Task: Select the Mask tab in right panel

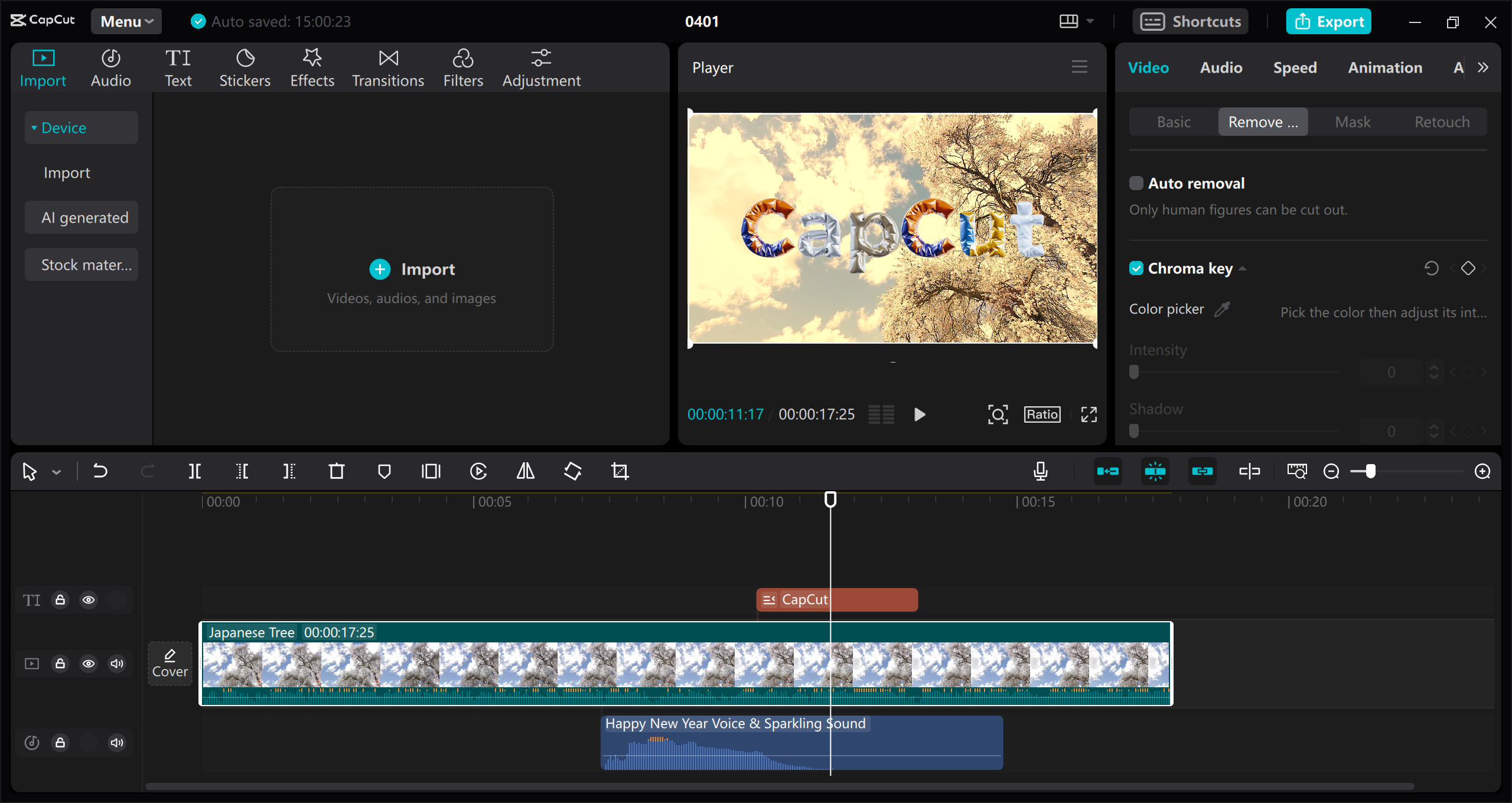Action: 1352,120
